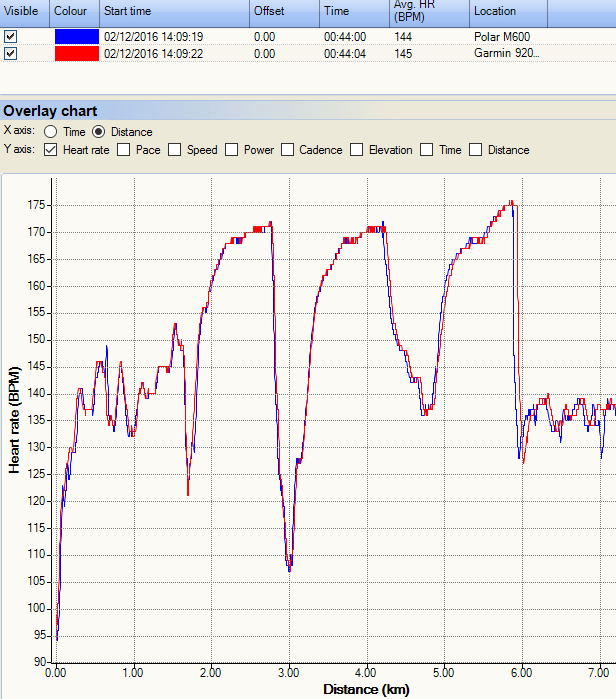This screenshot has width=616, height=699.
Task: Sort by the Colour column header
Action: tap(74, 12)
